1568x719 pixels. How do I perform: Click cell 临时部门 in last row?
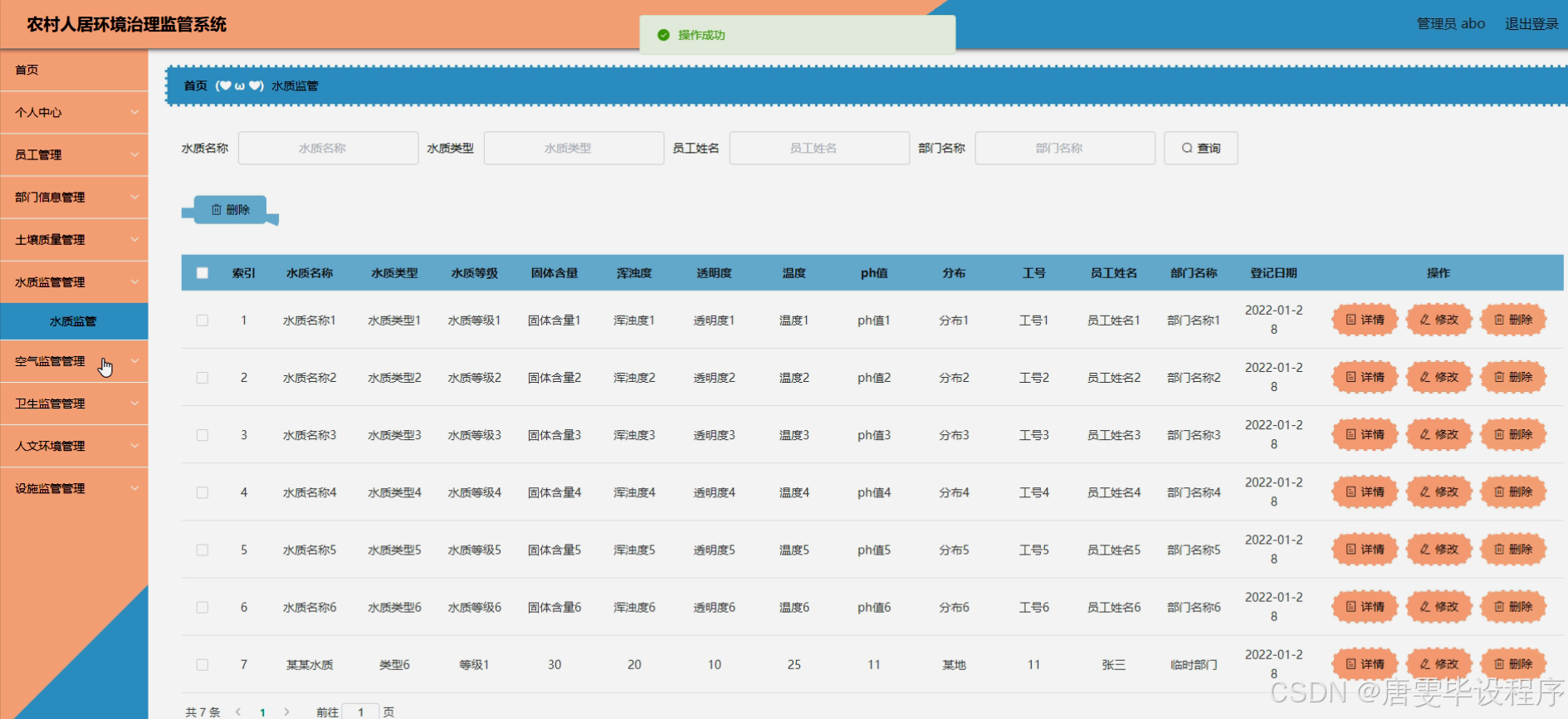[x=1194, y=664]
